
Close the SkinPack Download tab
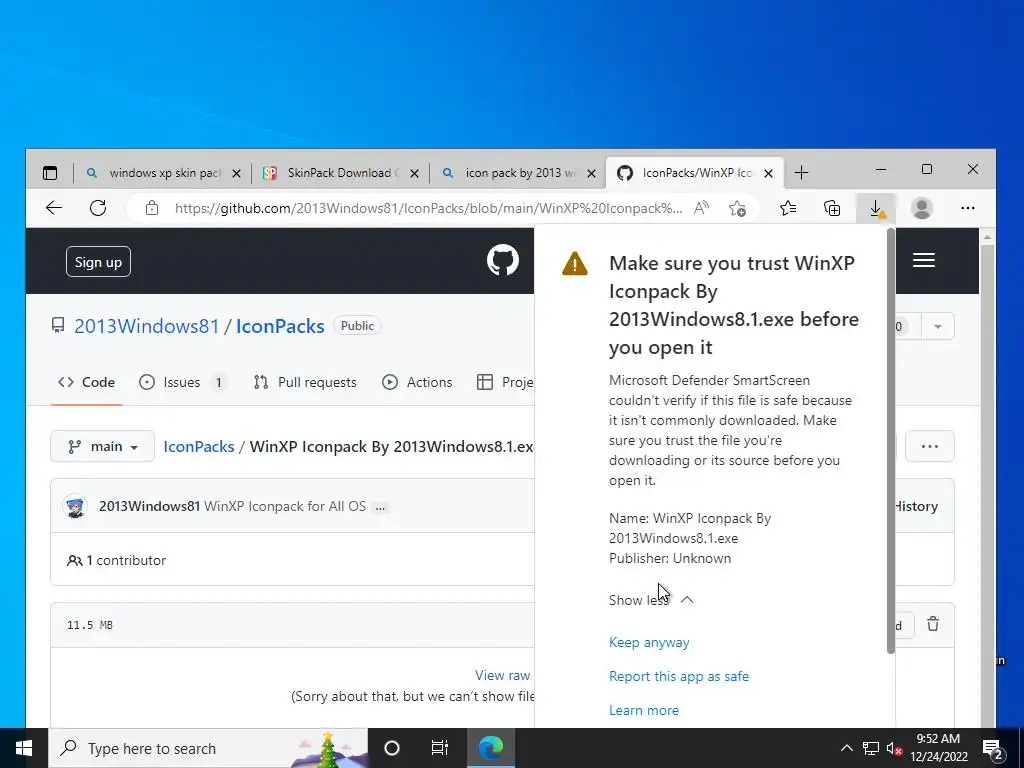coord(414,174)
